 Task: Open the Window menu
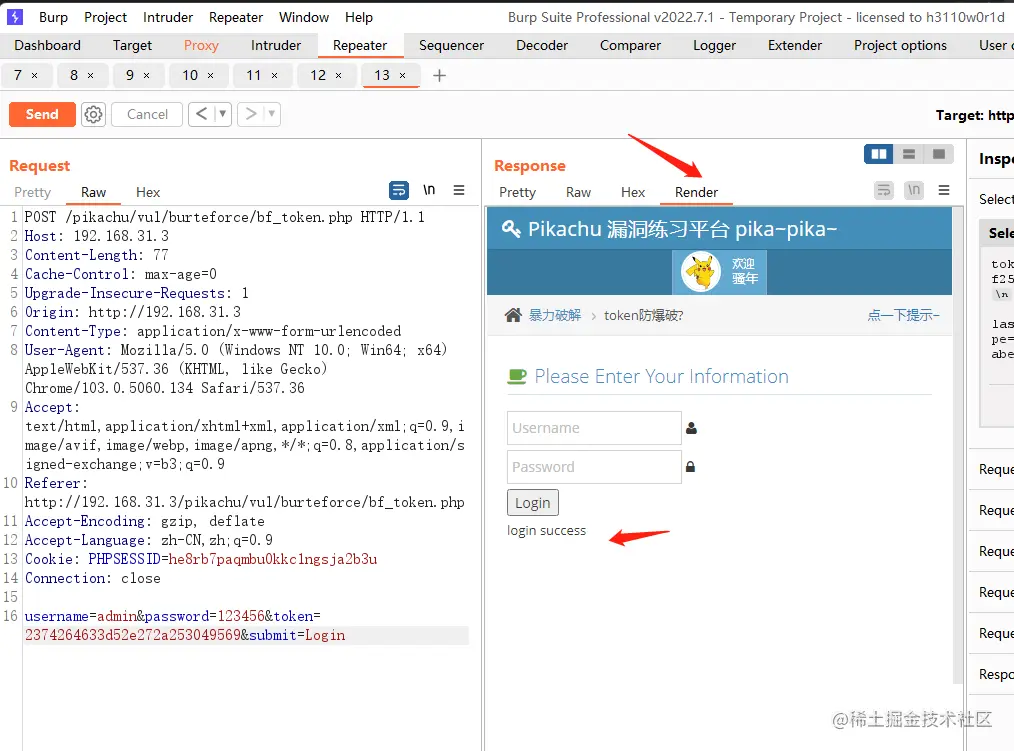304,17
